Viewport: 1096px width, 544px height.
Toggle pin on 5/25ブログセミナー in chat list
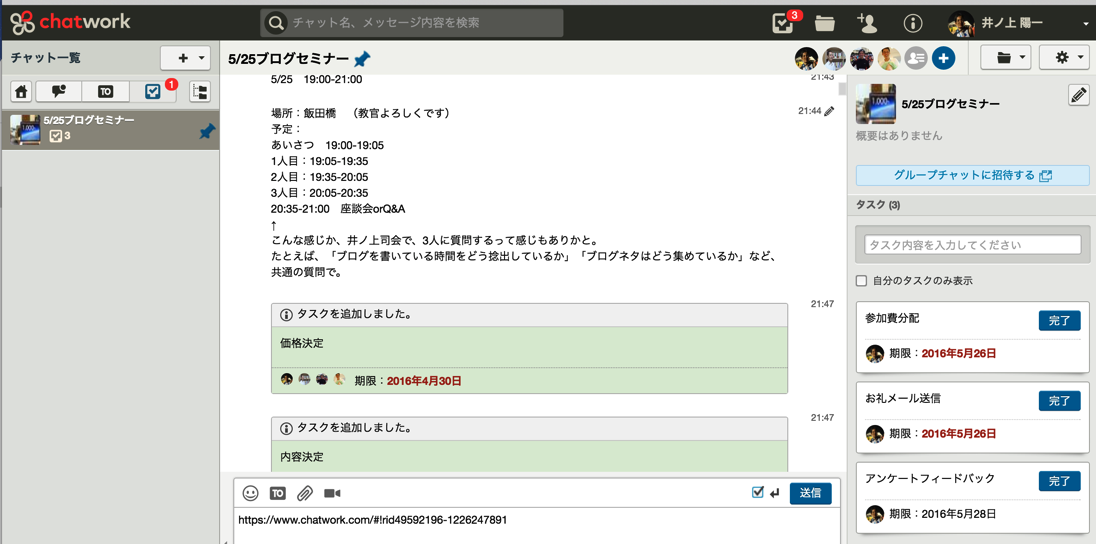coord(206,131)
